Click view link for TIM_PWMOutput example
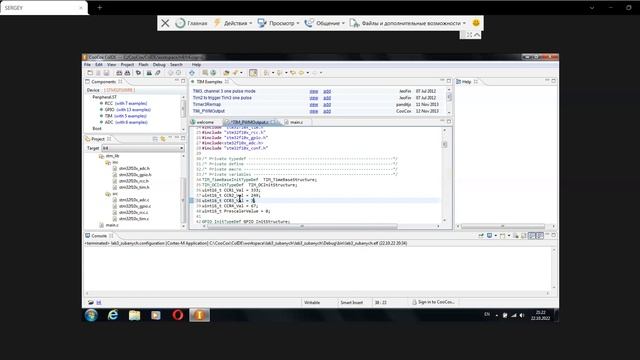The image size is (640, 360). pyautogui.click(x=313, y=111)
